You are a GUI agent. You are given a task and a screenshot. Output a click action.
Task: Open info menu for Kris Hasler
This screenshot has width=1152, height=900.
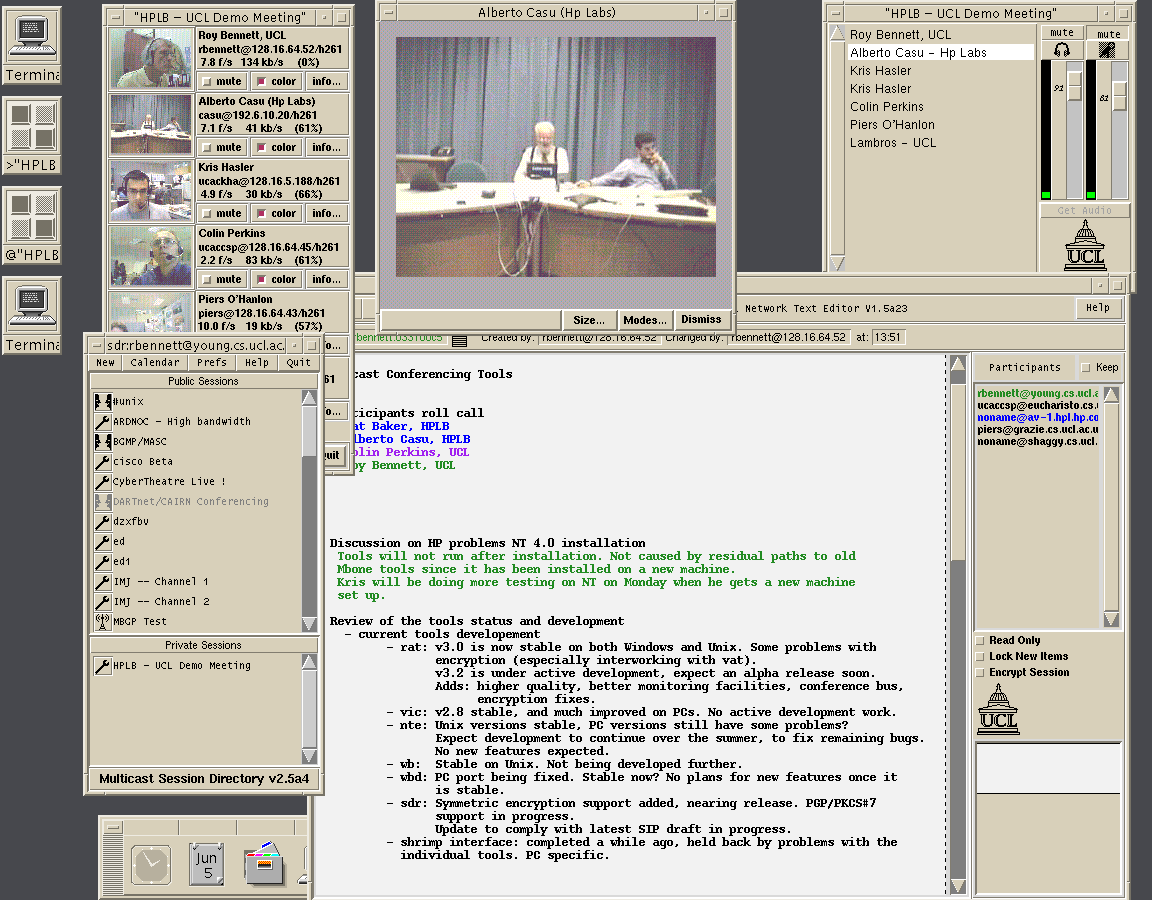coord(326,214)
